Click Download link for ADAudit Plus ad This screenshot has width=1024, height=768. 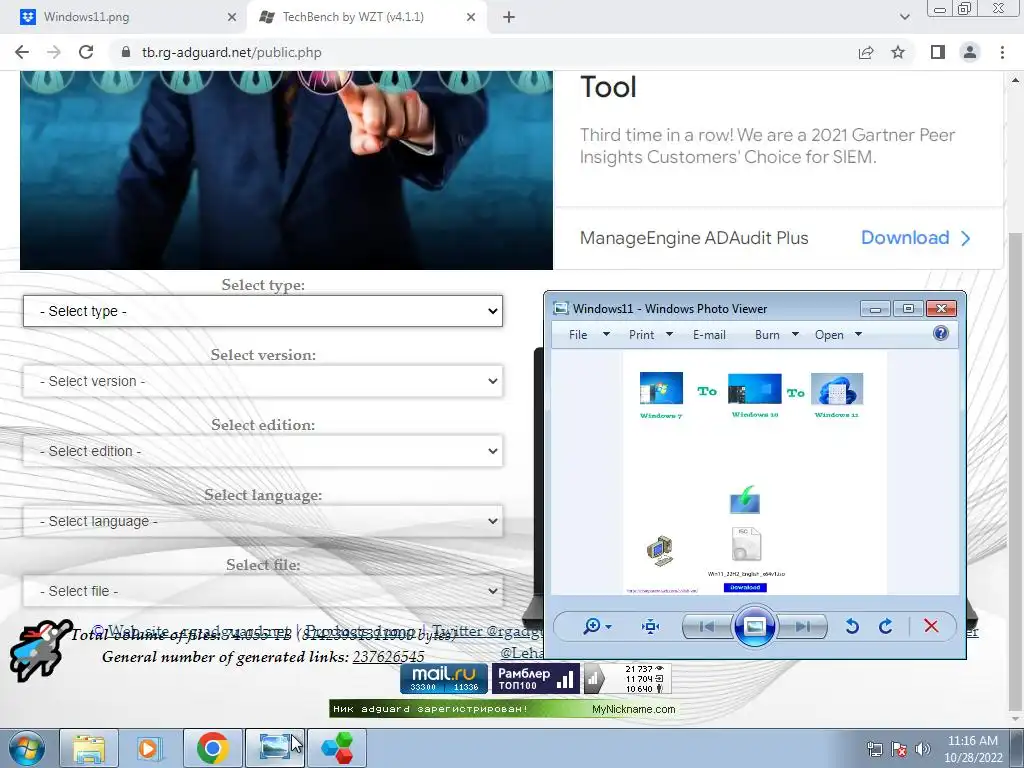click(916, 238)
